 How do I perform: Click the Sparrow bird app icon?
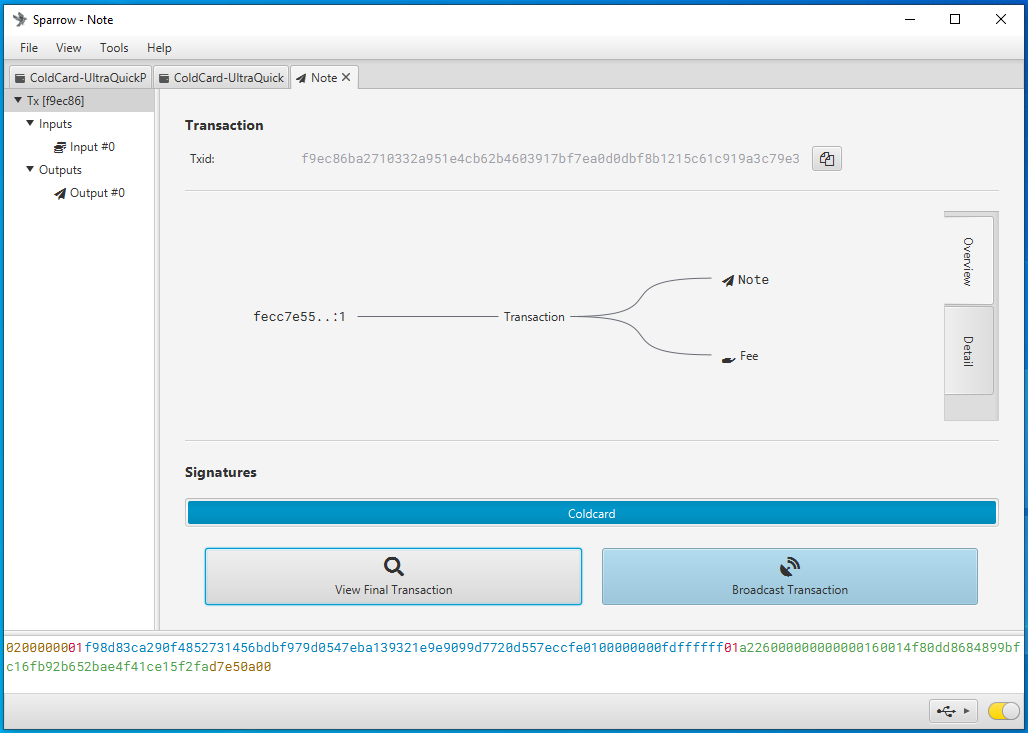point(20,20)
